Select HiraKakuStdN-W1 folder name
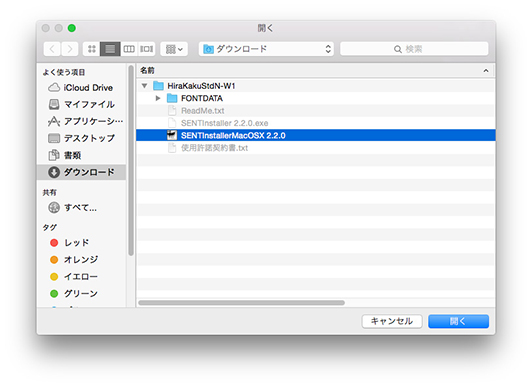This screenshot has height=387, width=532. (x=201, y=86)
